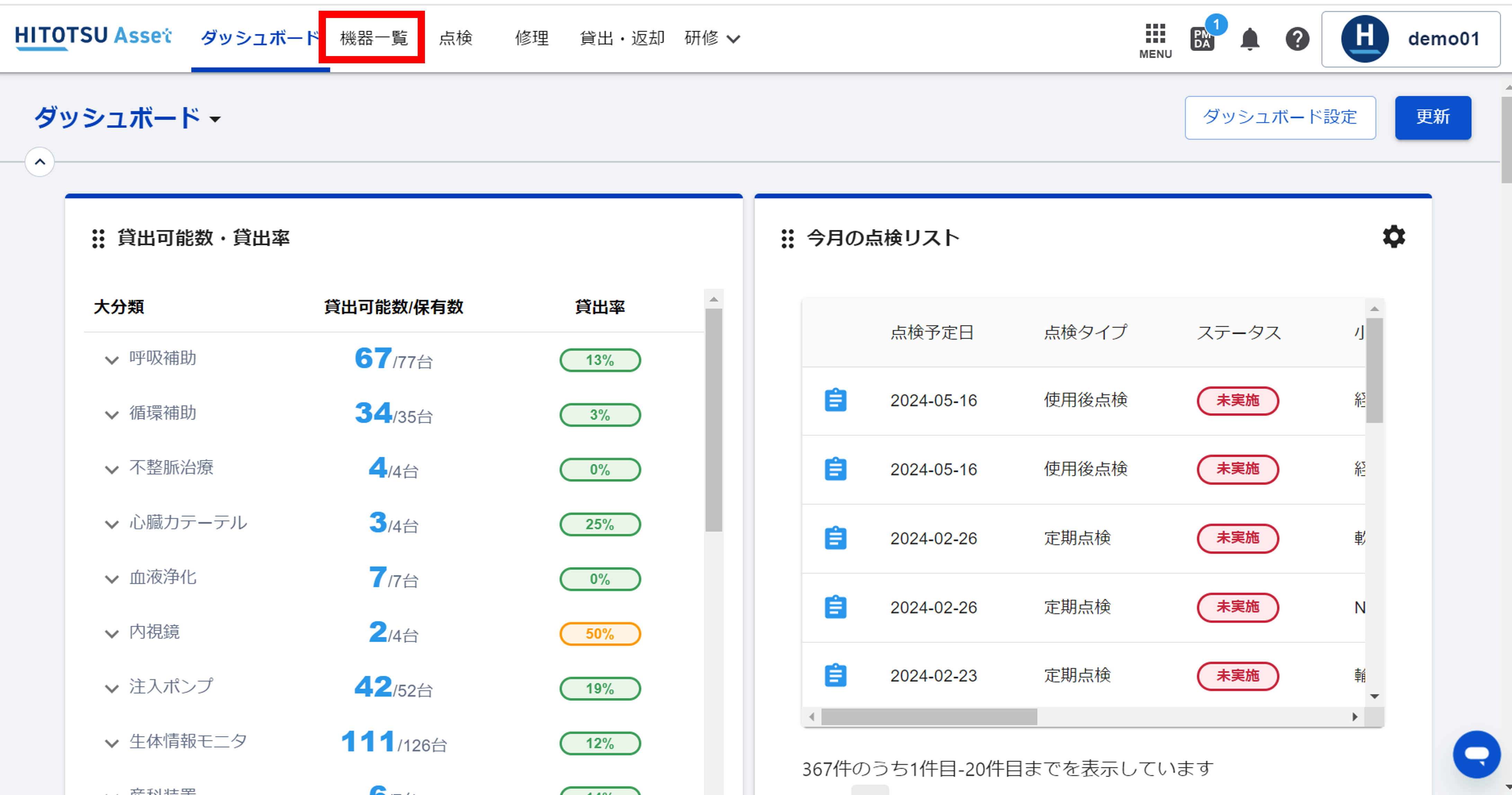
Task: Click the orange 50% lending rate badge
Action: coord(600,634)
